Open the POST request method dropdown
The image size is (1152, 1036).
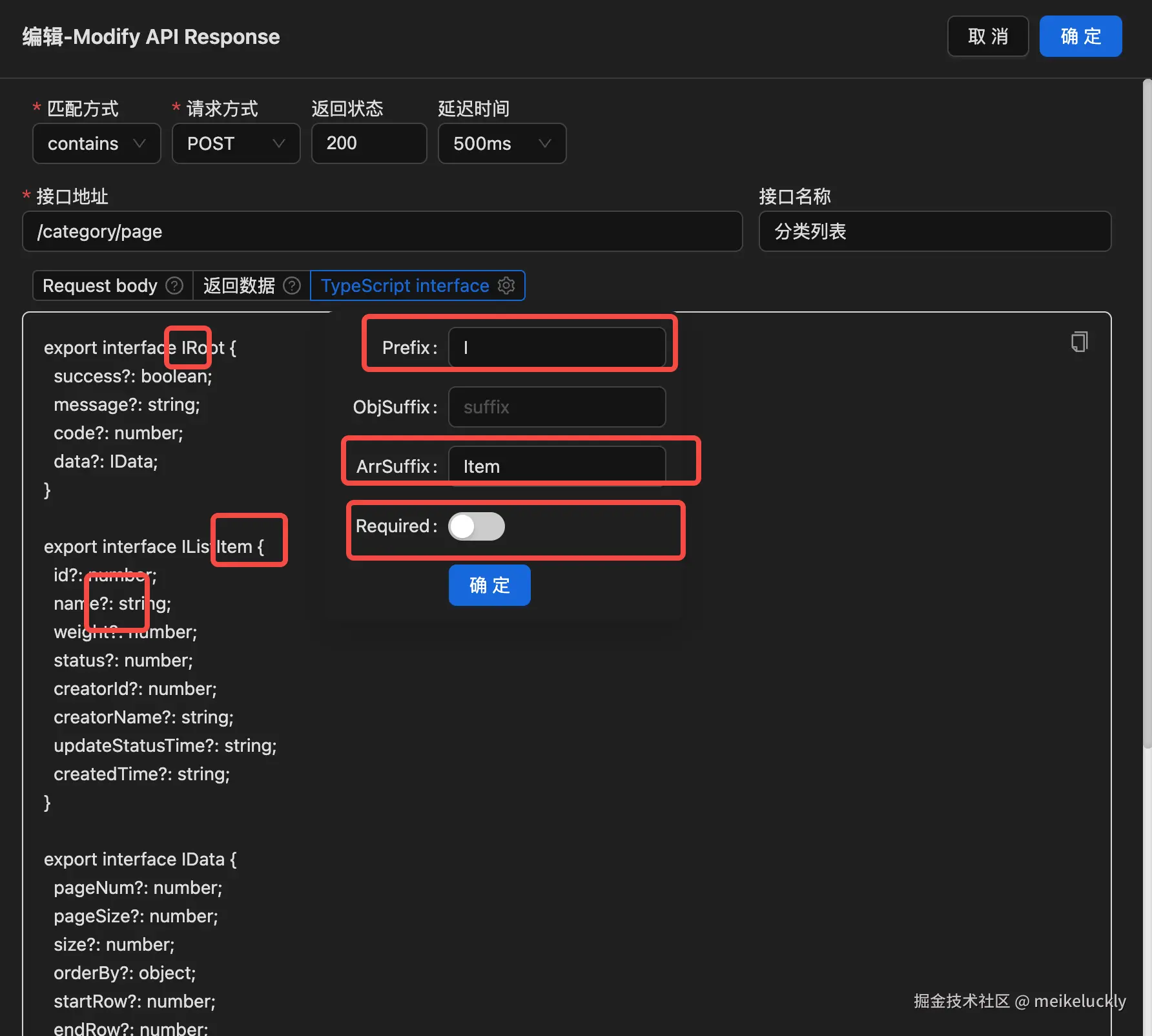coord(236,143)
